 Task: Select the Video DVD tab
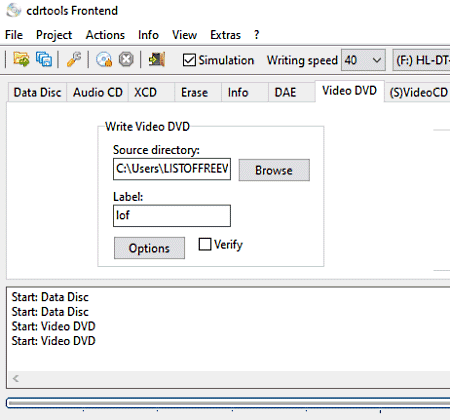click(x=349, y=91)
